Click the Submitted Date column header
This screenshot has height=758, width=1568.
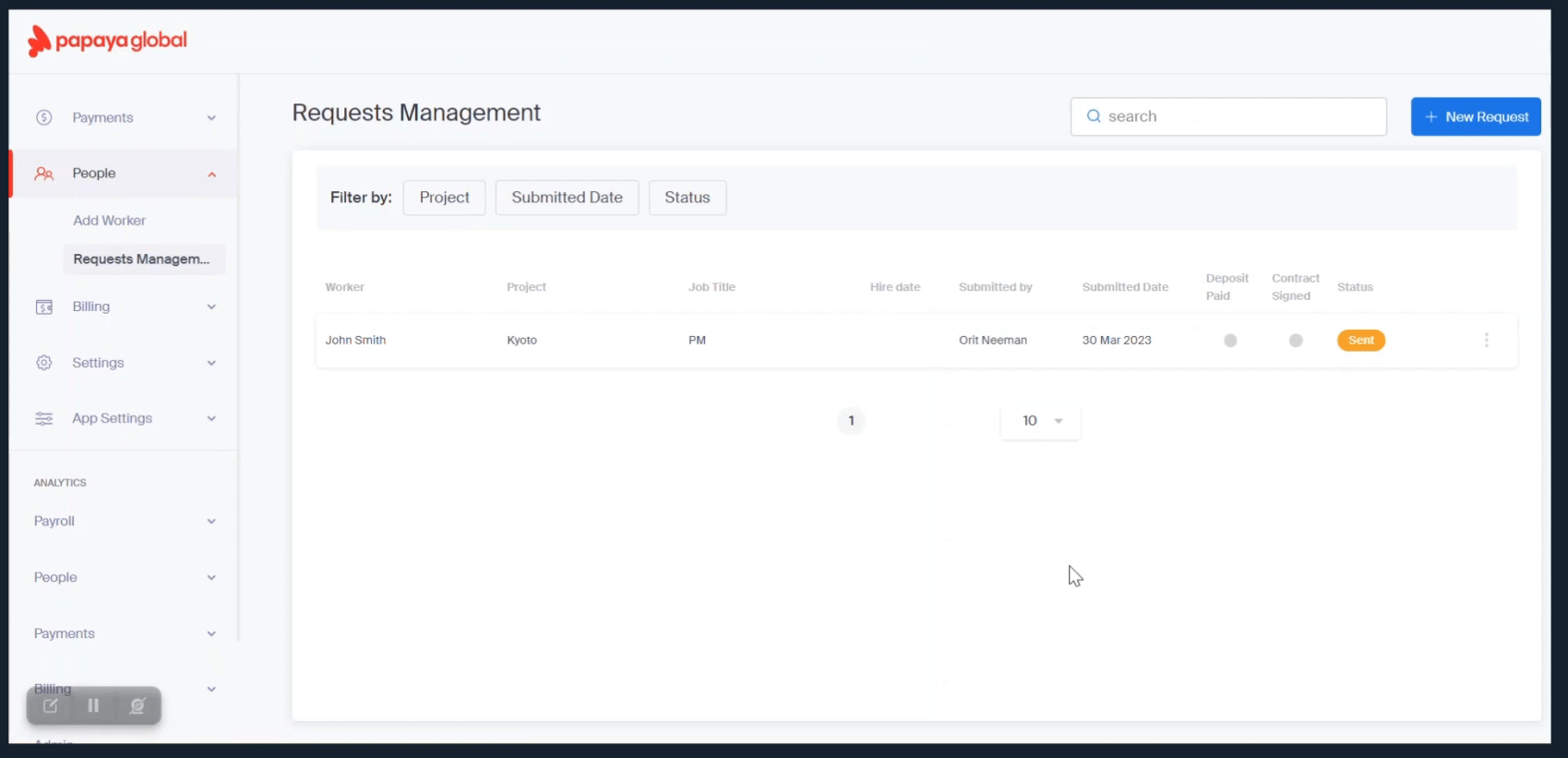pos(1125,287)
